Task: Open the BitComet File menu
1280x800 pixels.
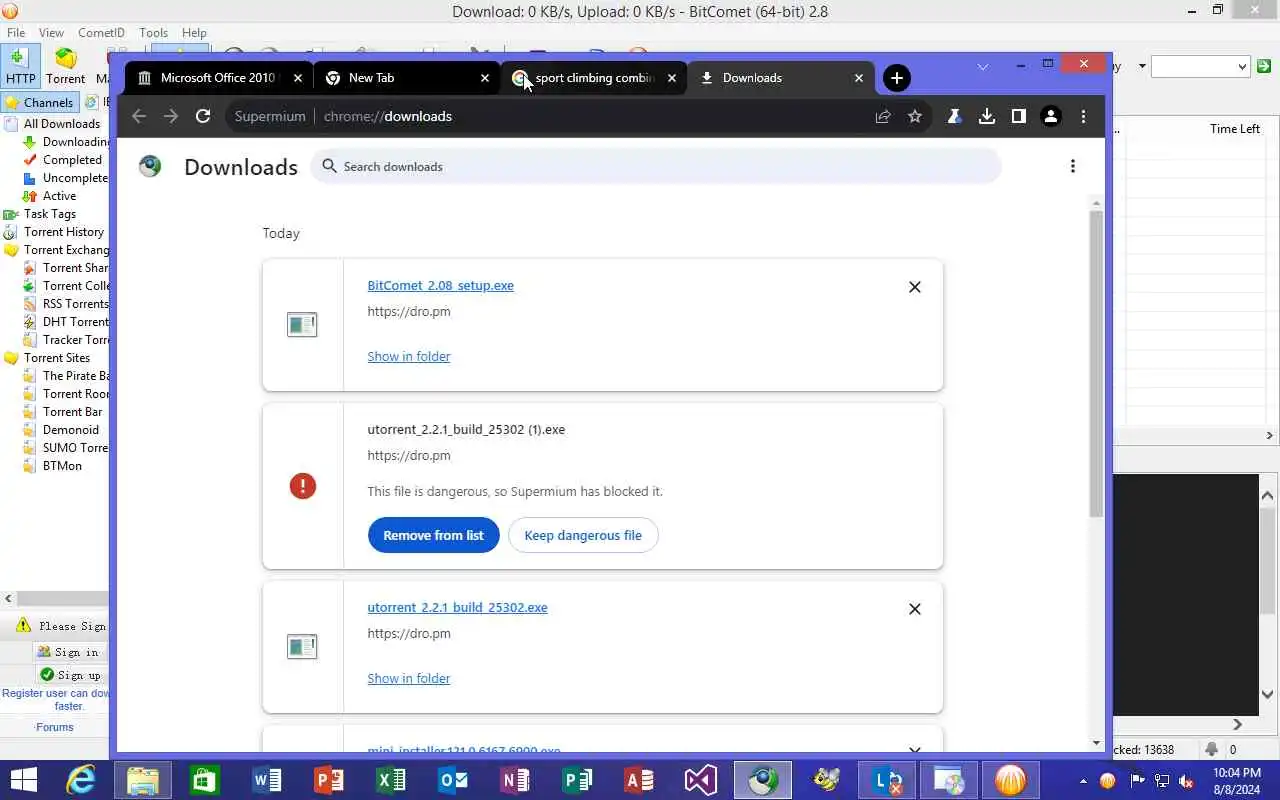Action: pos(16,33)
